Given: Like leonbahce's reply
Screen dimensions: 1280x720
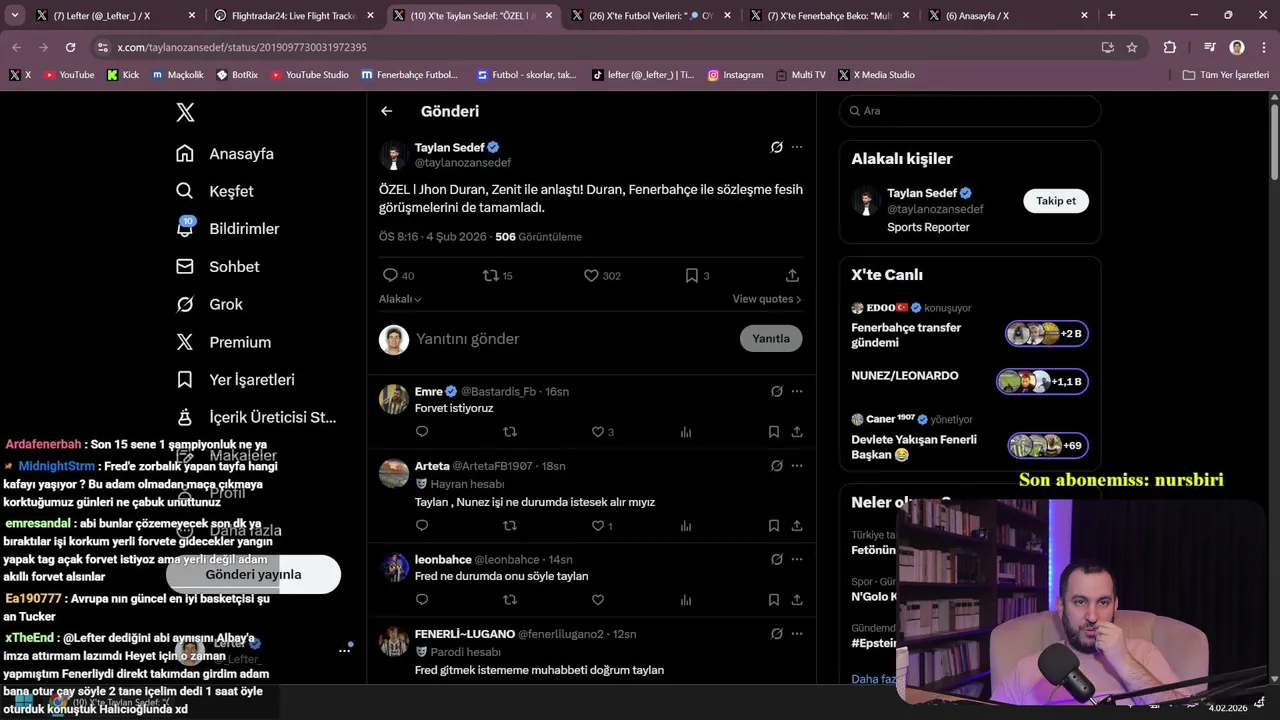Looking at the screenshot, I should click(597, 600).
